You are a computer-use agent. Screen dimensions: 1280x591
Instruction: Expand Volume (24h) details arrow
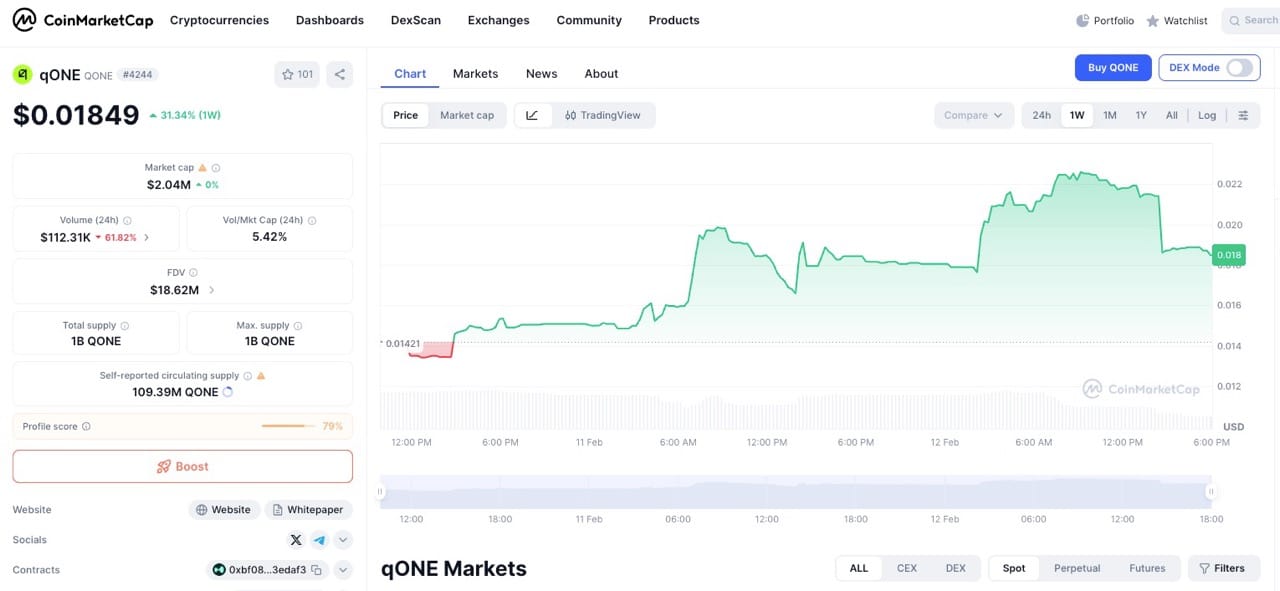[147, 237]
